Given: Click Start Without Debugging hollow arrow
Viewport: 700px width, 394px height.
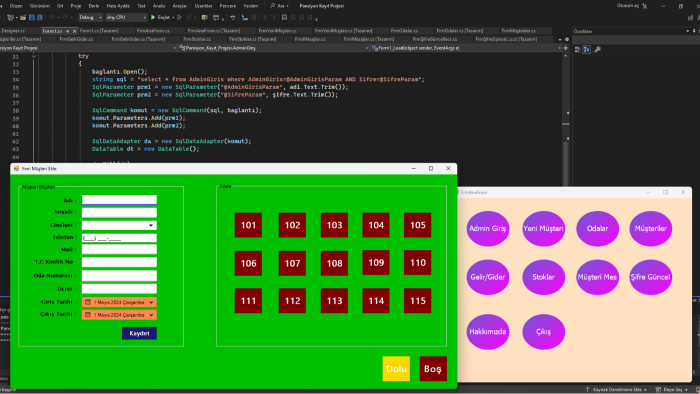Looking at the screenshot, I should pyautogui.click(x=179, y=17).
